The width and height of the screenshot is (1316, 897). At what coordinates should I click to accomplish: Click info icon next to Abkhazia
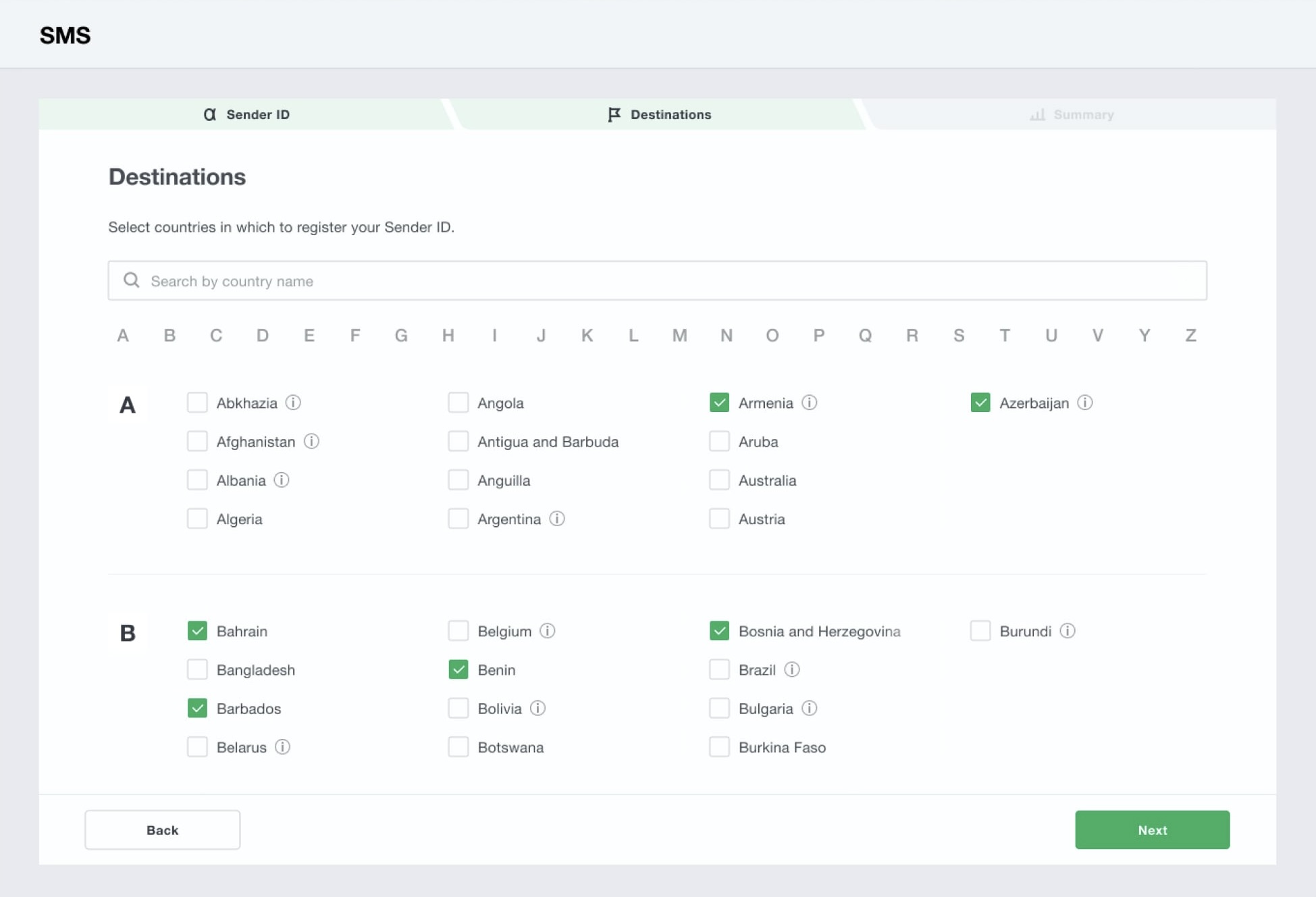point(293,403)
